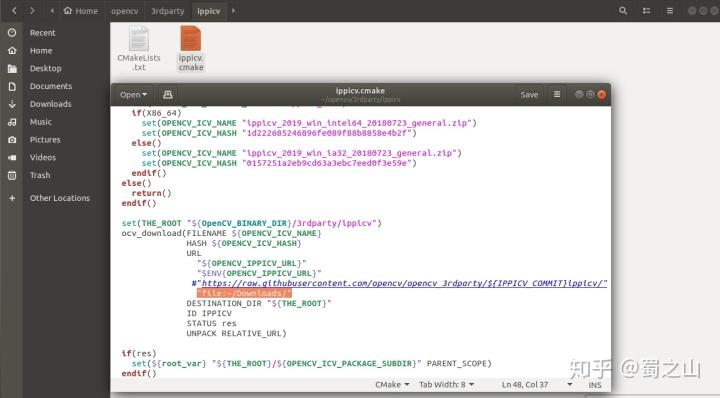Open the Tab Width: 8 dropdown
The width and height of the screenshot is (720, 398).
446,385
